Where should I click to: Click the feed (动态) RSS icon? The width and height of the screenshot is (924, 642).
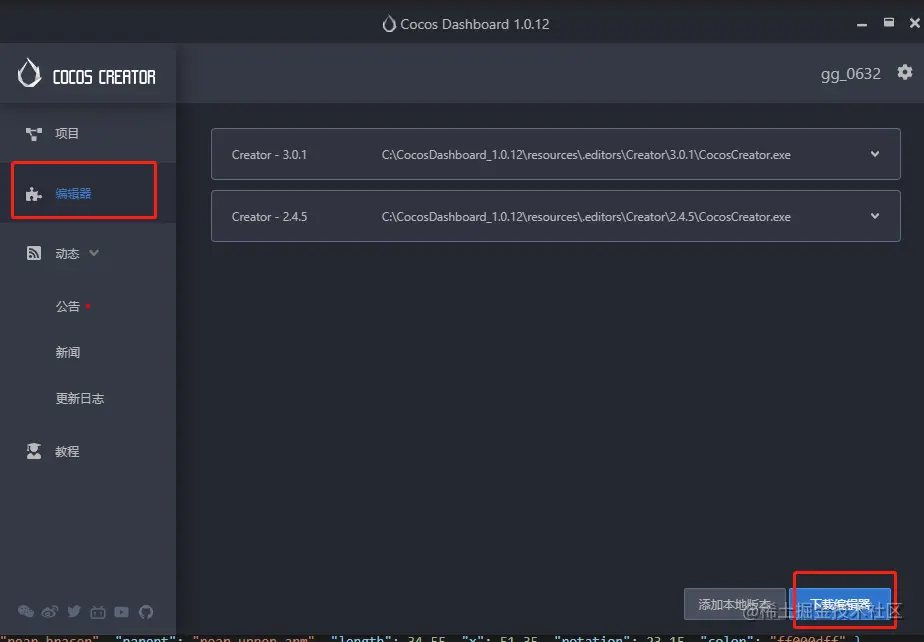click(34, 253)
